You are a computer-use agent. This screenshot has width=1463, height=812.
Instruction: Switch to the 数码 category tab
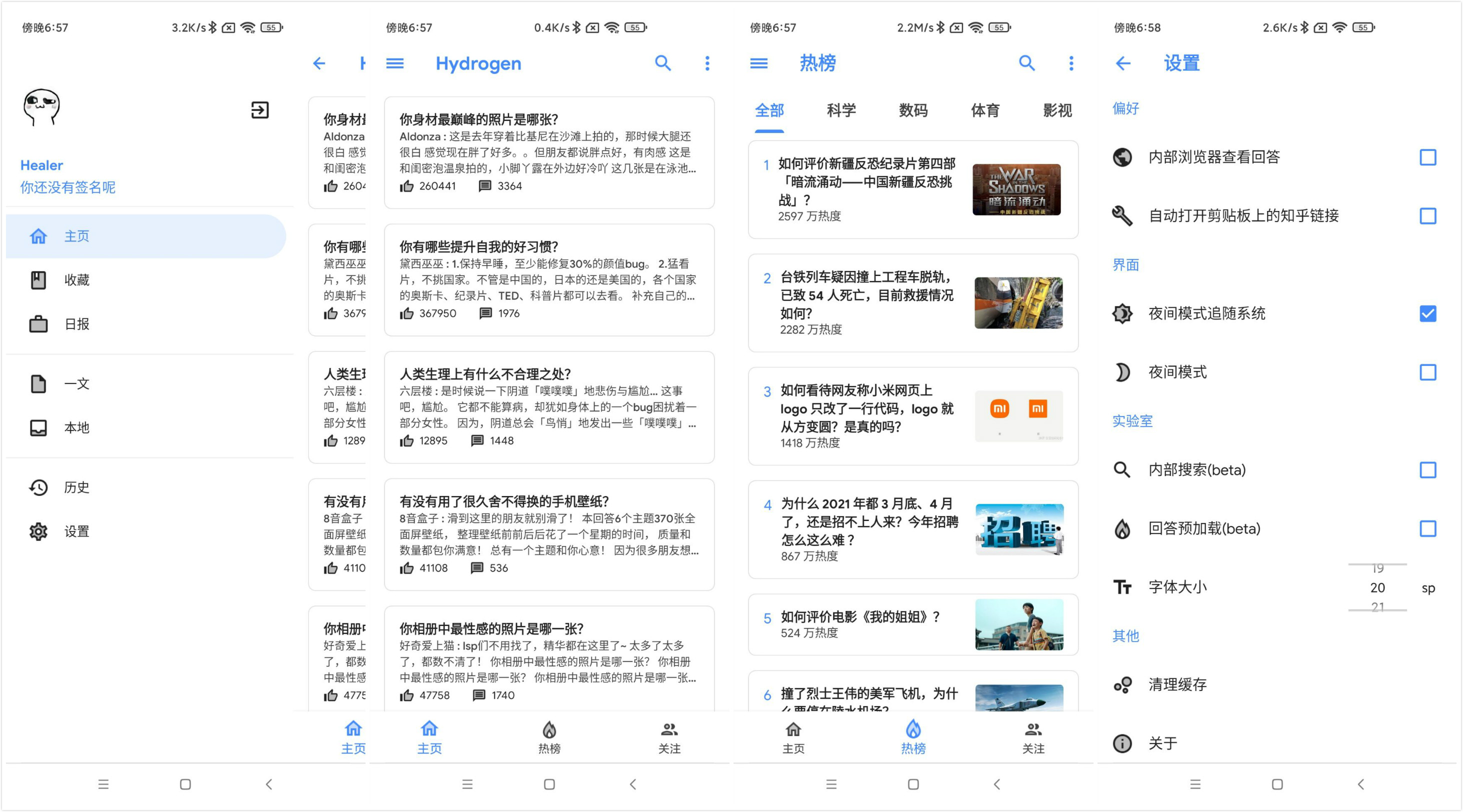(913, 110)
